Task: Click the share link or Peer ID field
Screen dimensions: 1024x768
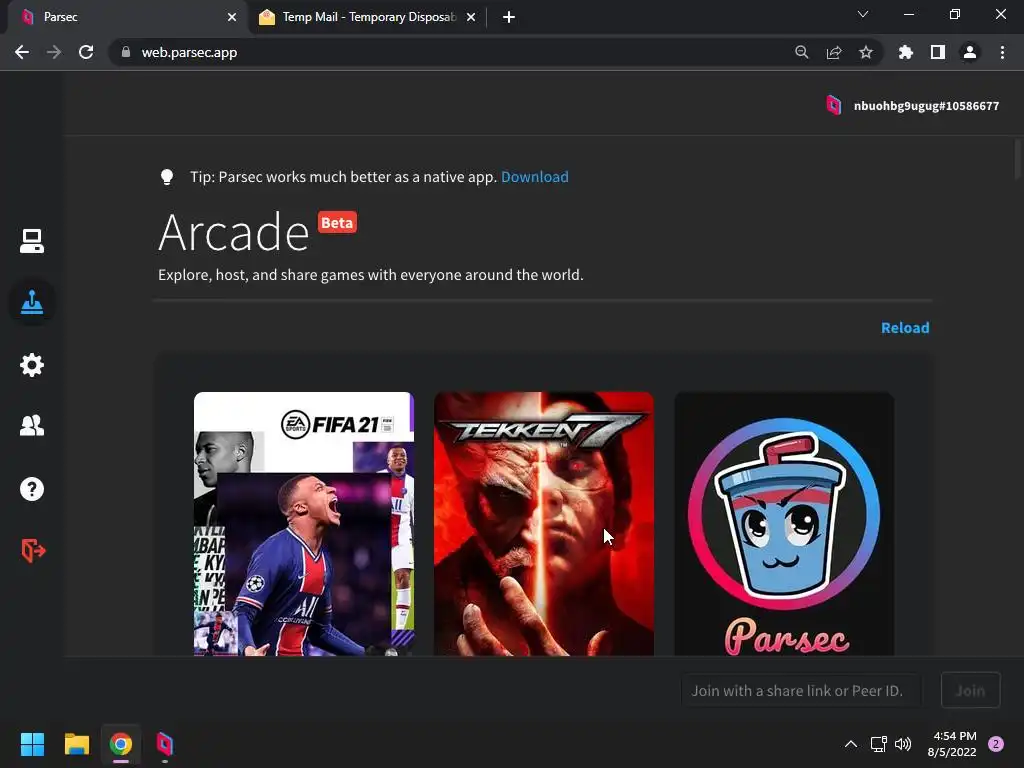Action: 801,690
